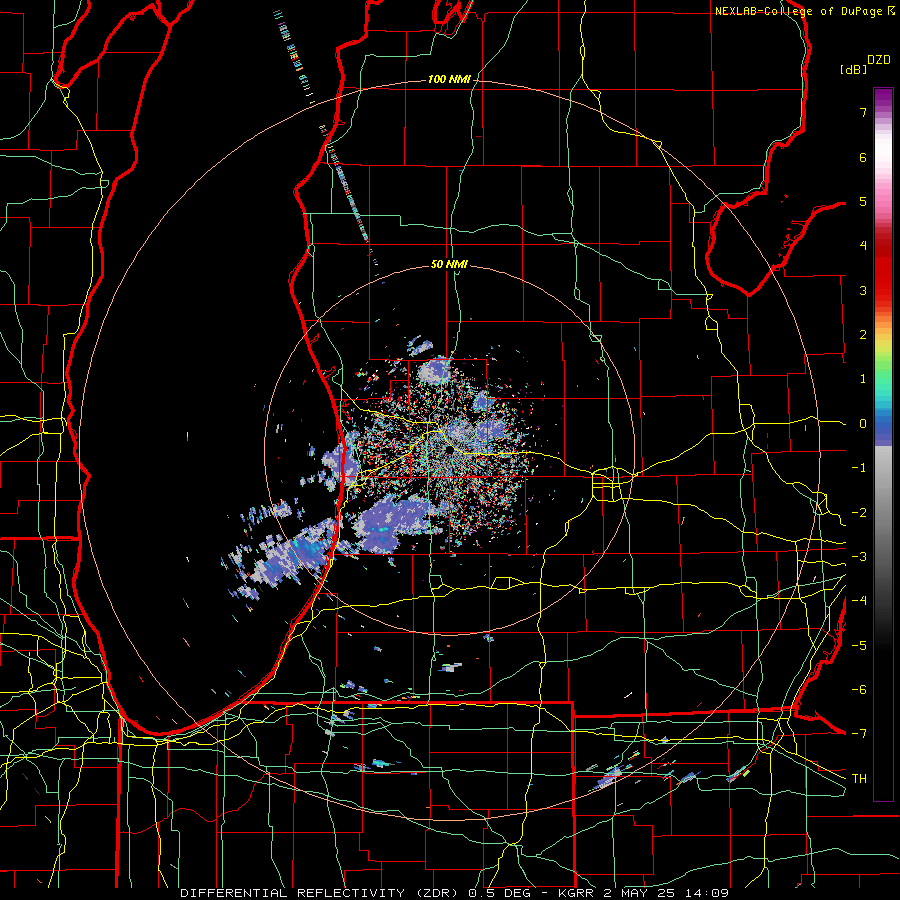Click the 50 NMI range ring label

pos(449,264)
